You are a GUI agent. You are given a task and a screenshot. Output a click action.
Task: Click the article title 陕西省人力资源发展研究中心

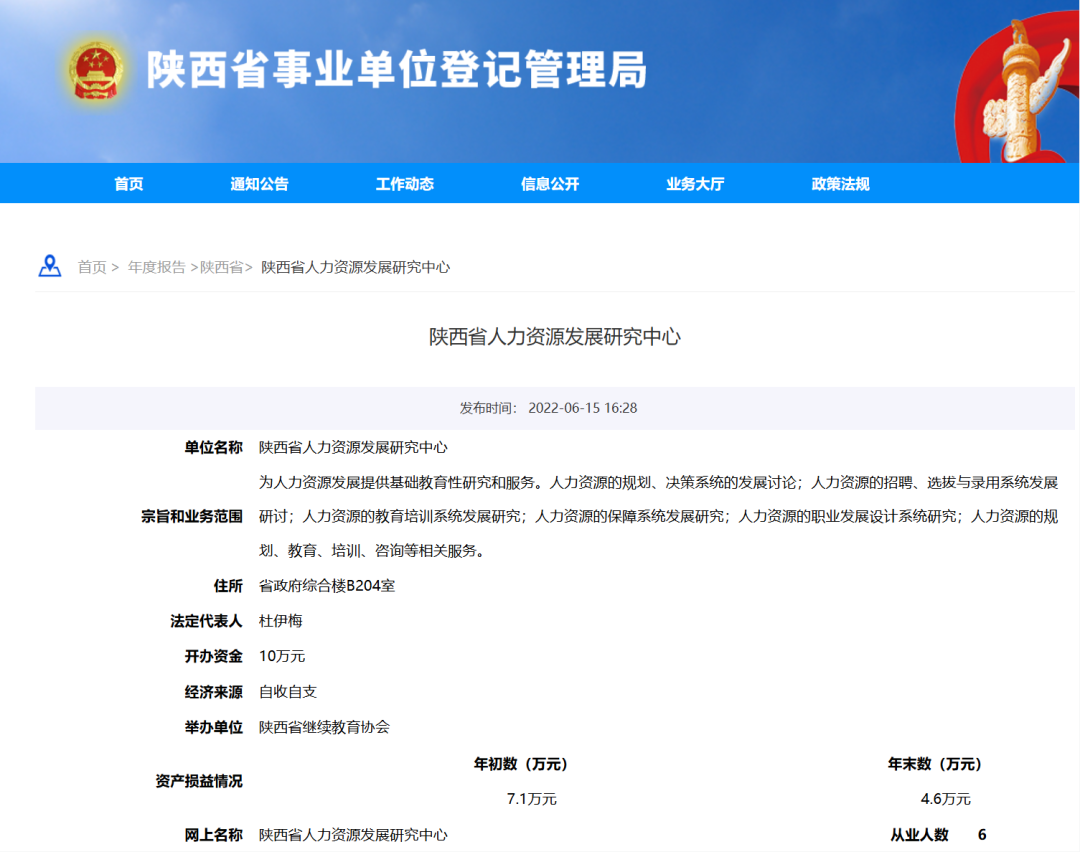[540, 337]
